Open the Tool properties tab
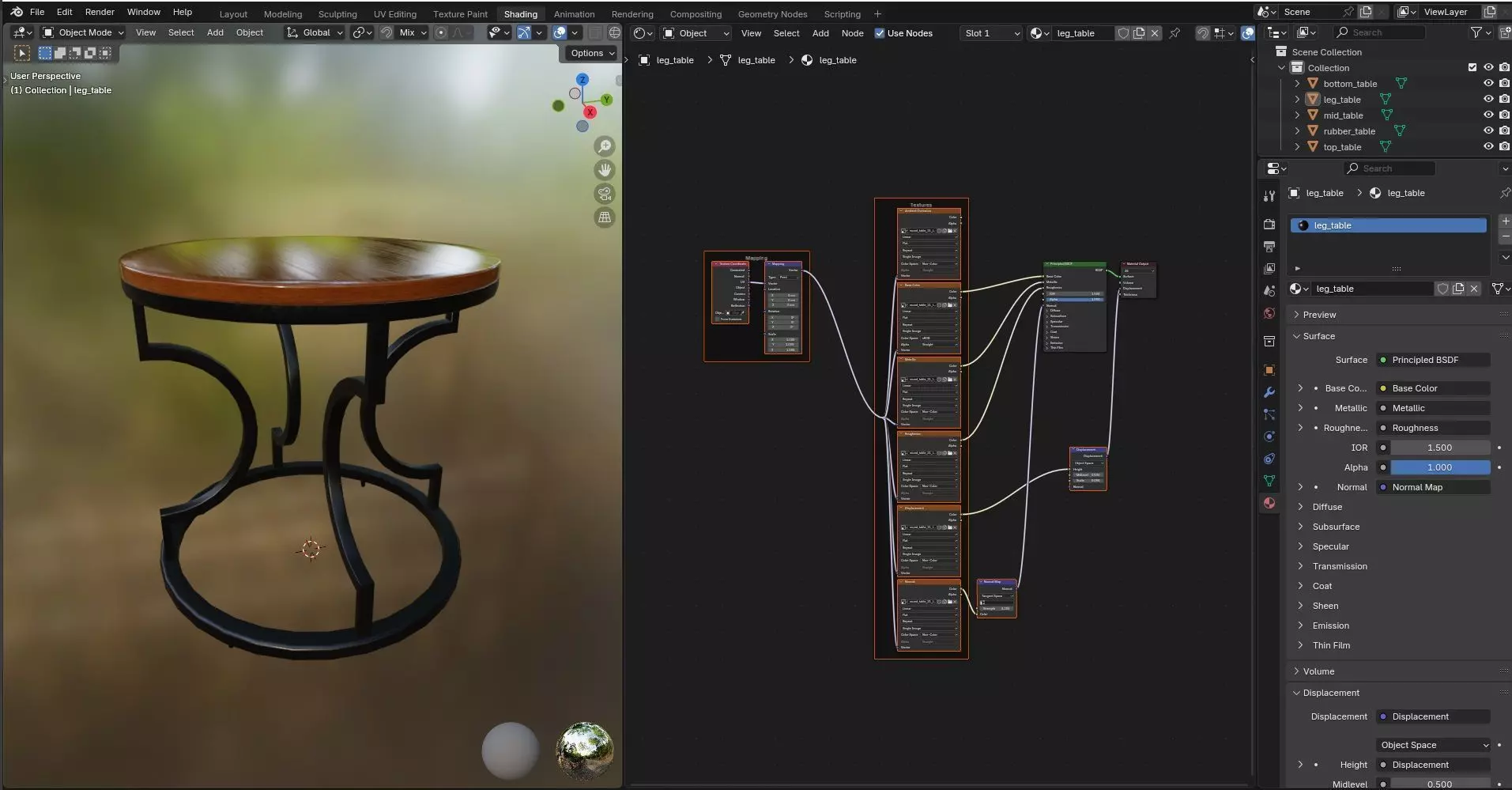Viewport: 1512px width, 790px height. pyautogui.click(x=1269, y=195)
